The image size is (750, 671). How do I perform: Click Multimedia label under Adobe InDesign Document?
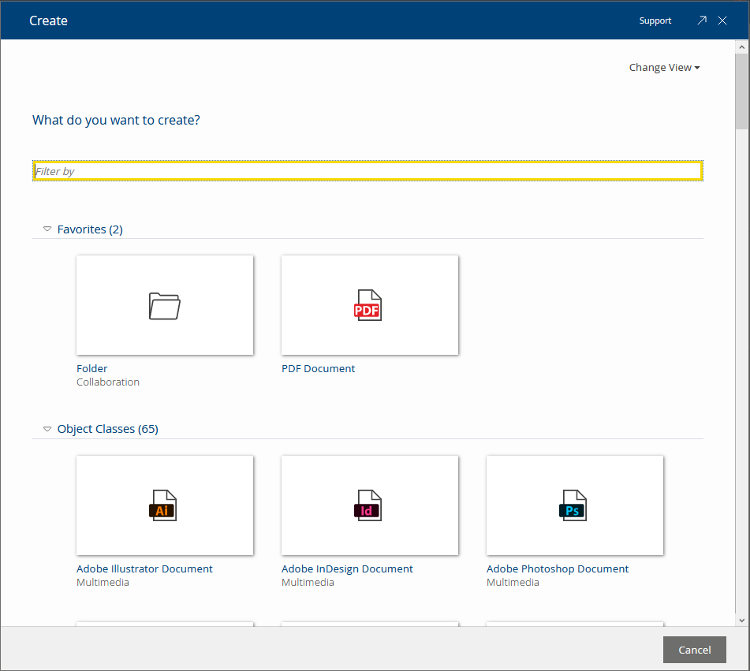pyautogui.click(x=308, y=583)
